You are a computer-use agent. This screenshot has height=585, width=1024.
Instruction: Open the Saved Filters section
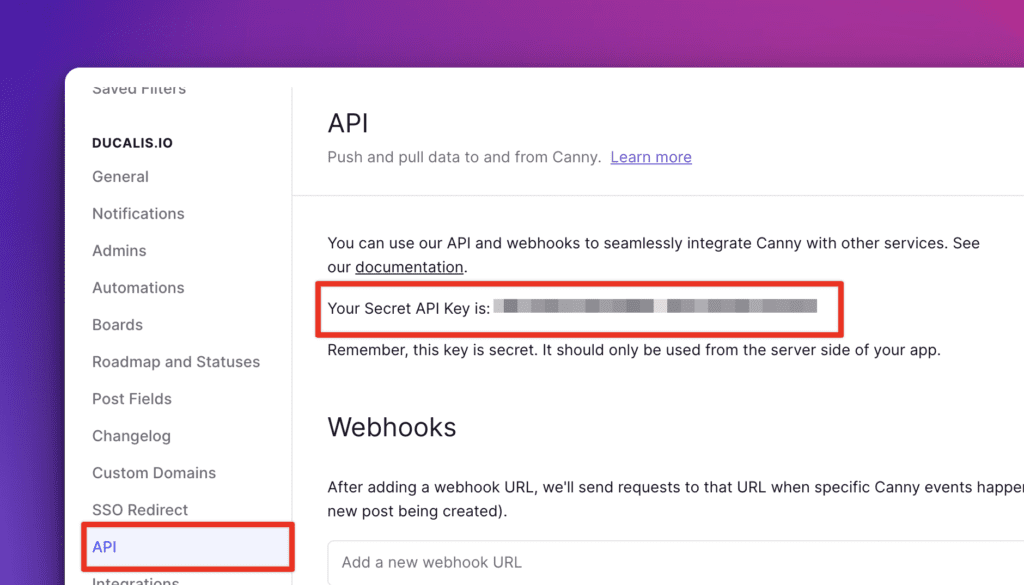(137, 88)
